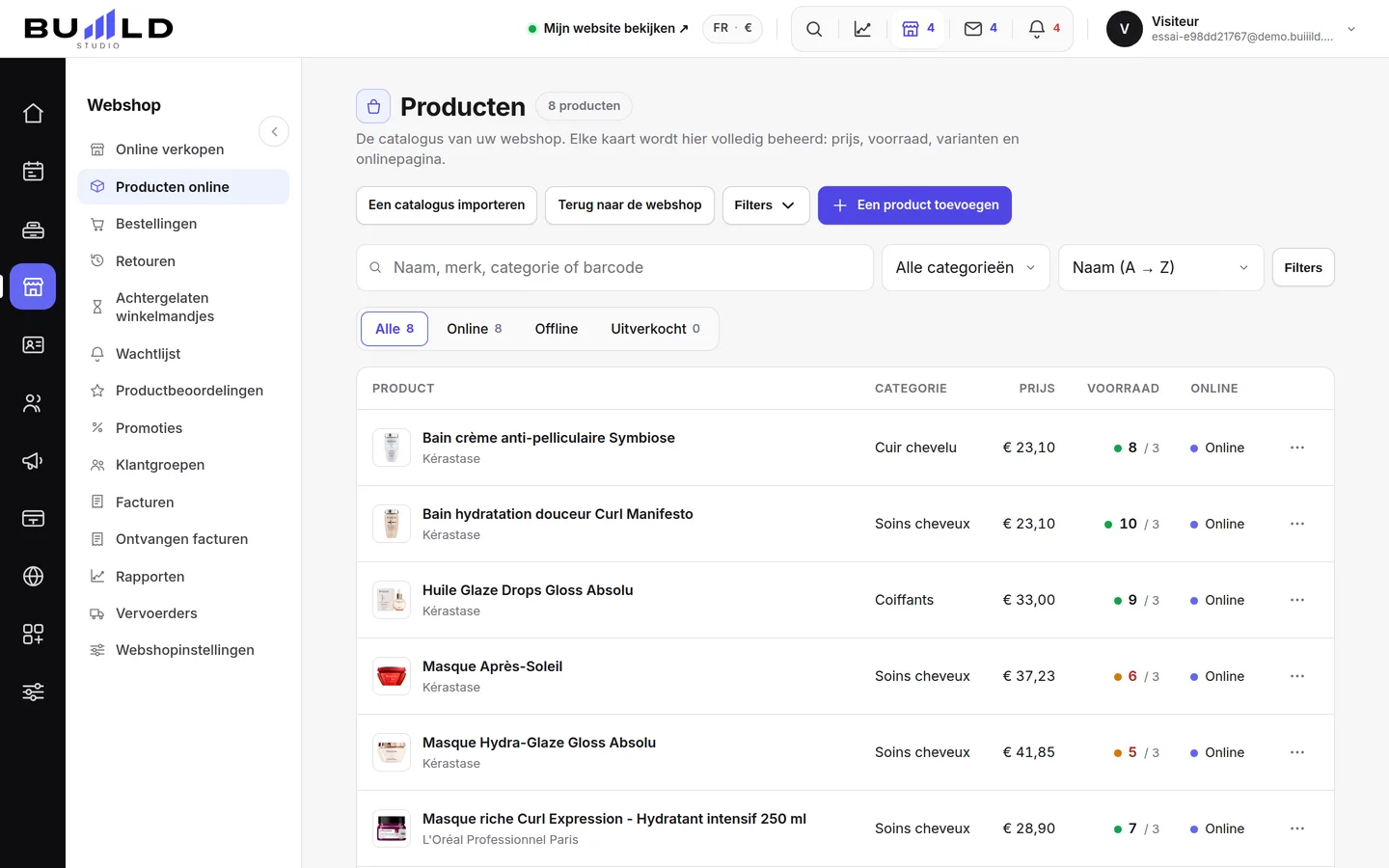The height and width of the screenshot is (868, 1389).
Task: Collapse the Webshop sidebar with chevron button
Action: point(274,131)
